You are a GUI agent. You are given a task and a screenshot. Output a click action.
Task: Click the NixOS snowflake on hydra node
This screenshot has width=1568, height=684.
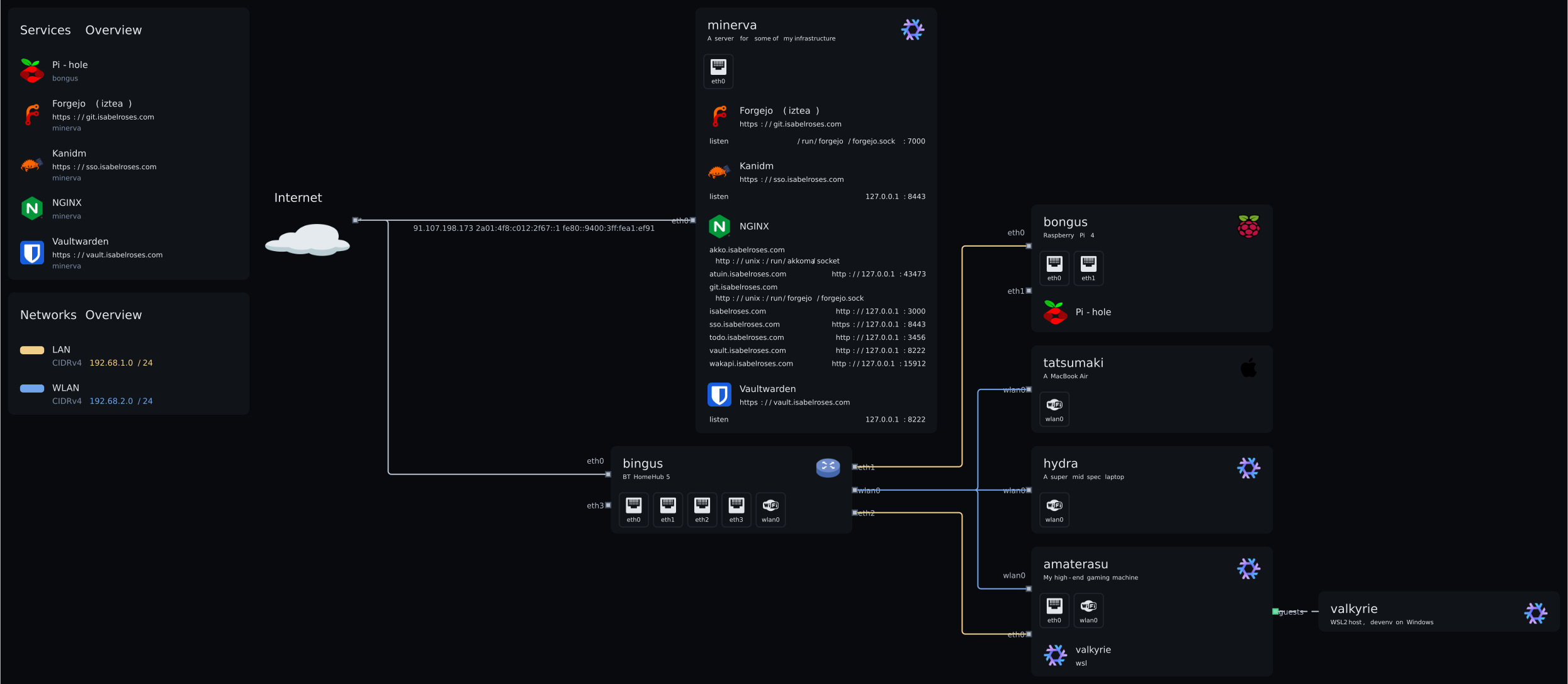(1248, 468)
